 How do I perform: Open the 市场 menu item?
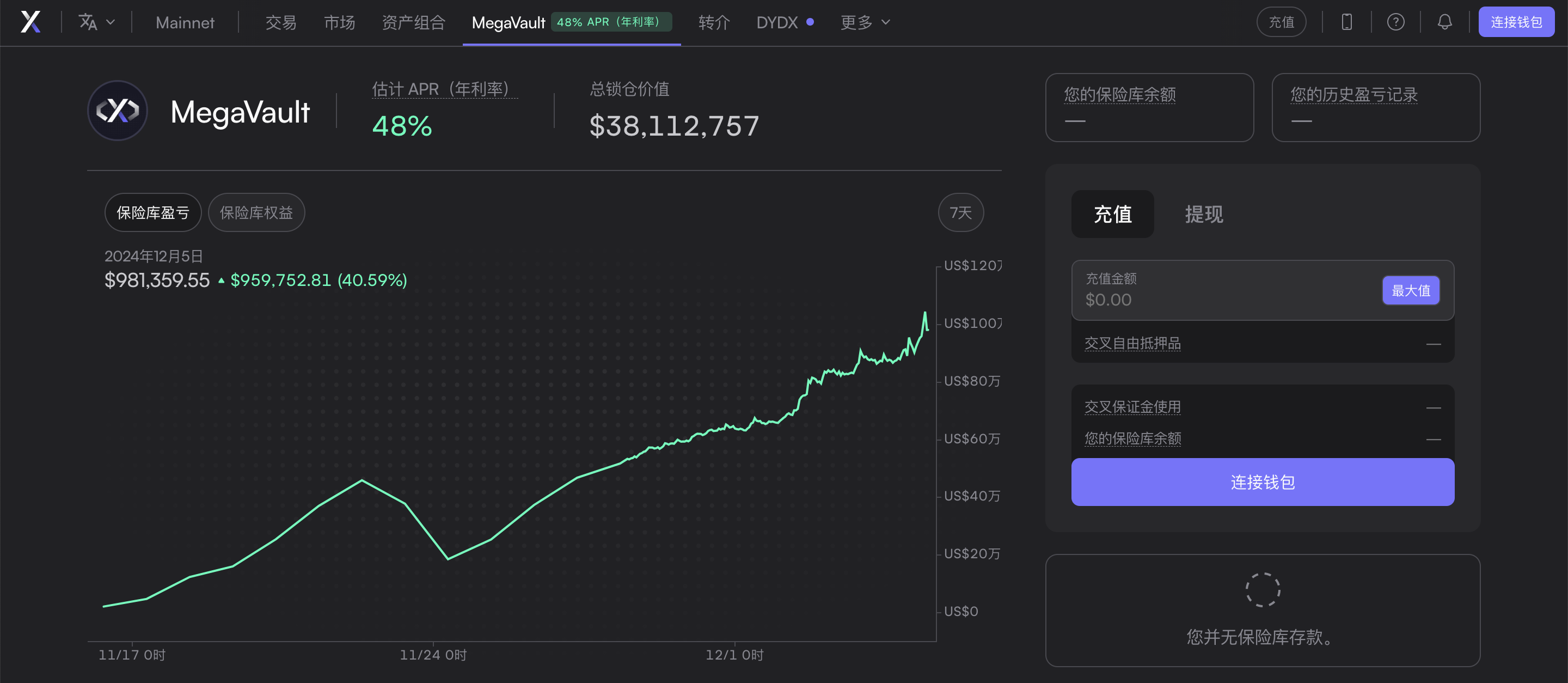[339, 22]
